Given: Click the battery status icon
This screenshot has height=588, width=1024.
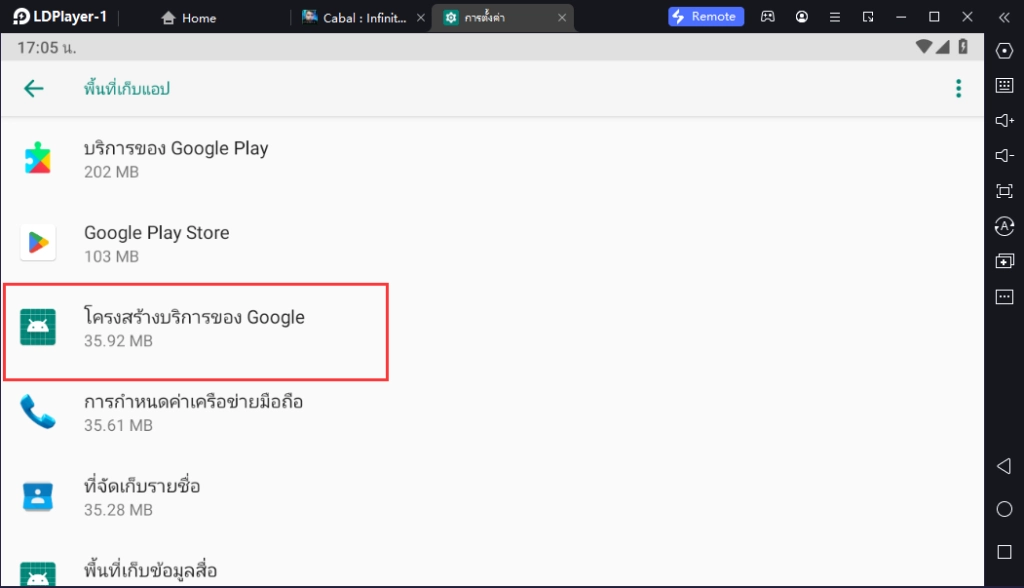Looking at the screenshot, I should 963,46.
